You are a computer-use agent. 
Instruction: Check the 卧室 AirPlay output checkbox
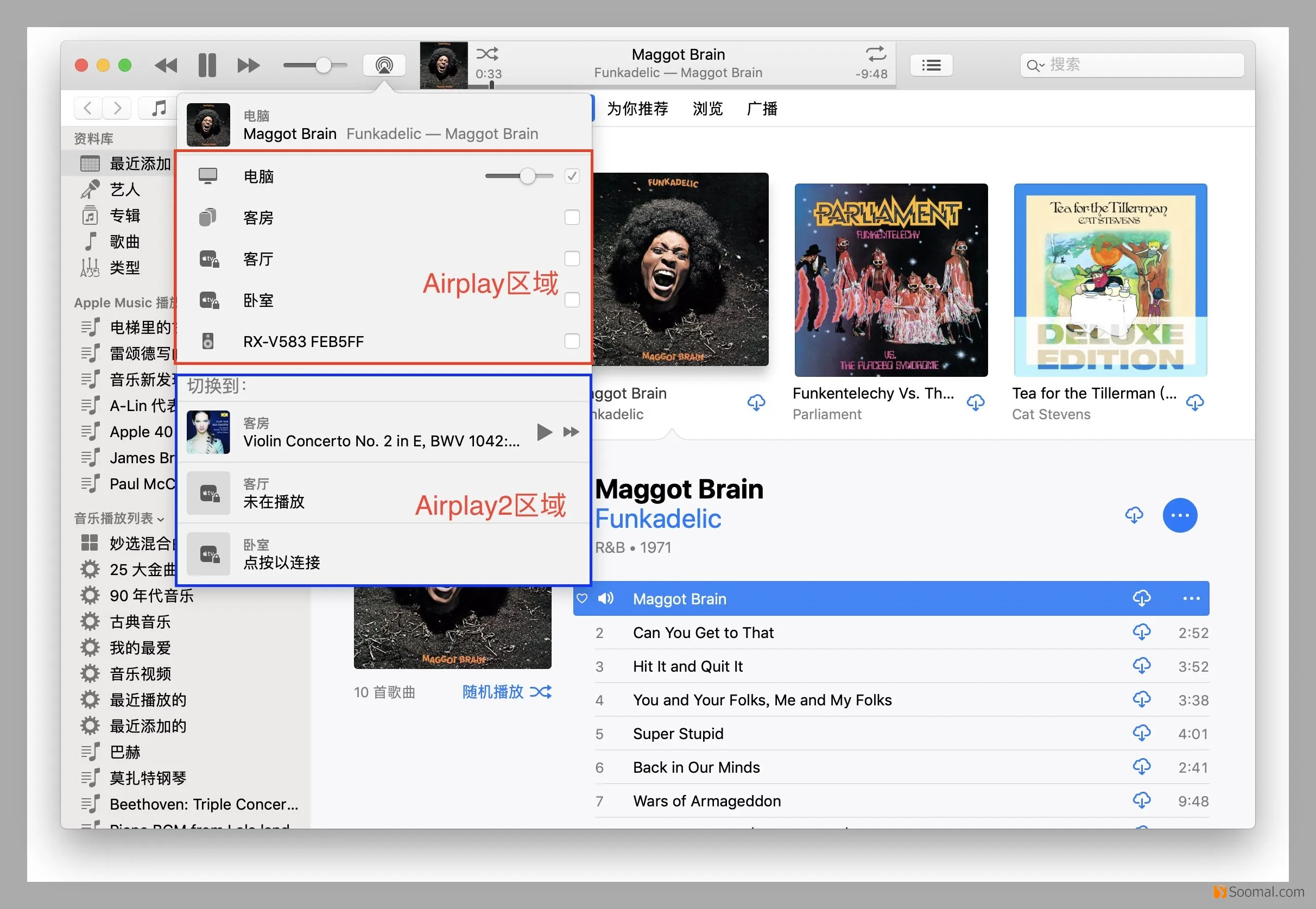pyautogui.click(x=572, y=300)
